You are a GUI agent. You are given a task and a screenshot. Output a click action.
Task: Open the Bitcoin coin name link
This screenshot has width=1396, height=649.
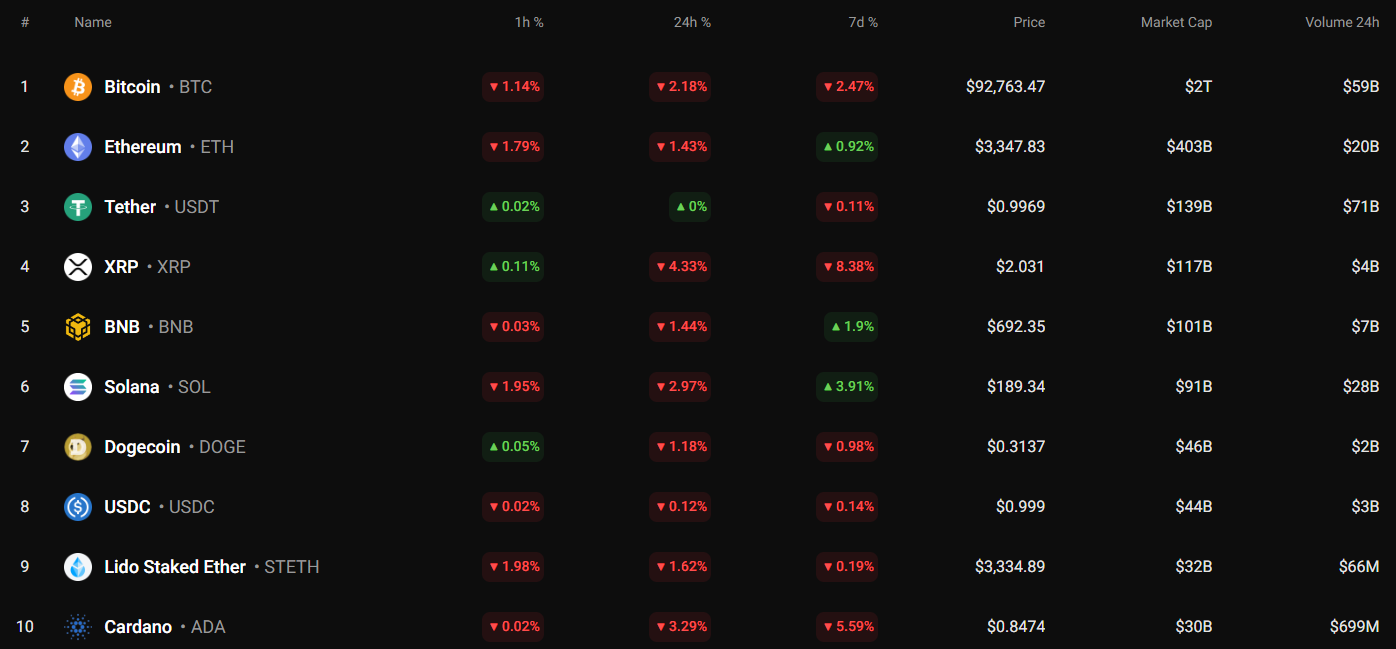(132, 87)
